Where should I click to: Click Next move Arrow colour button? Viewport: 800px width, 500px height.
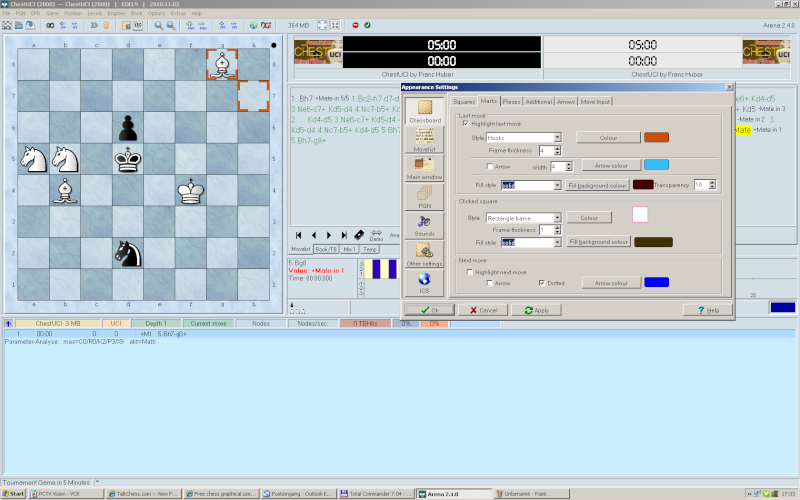pos(611,283)
